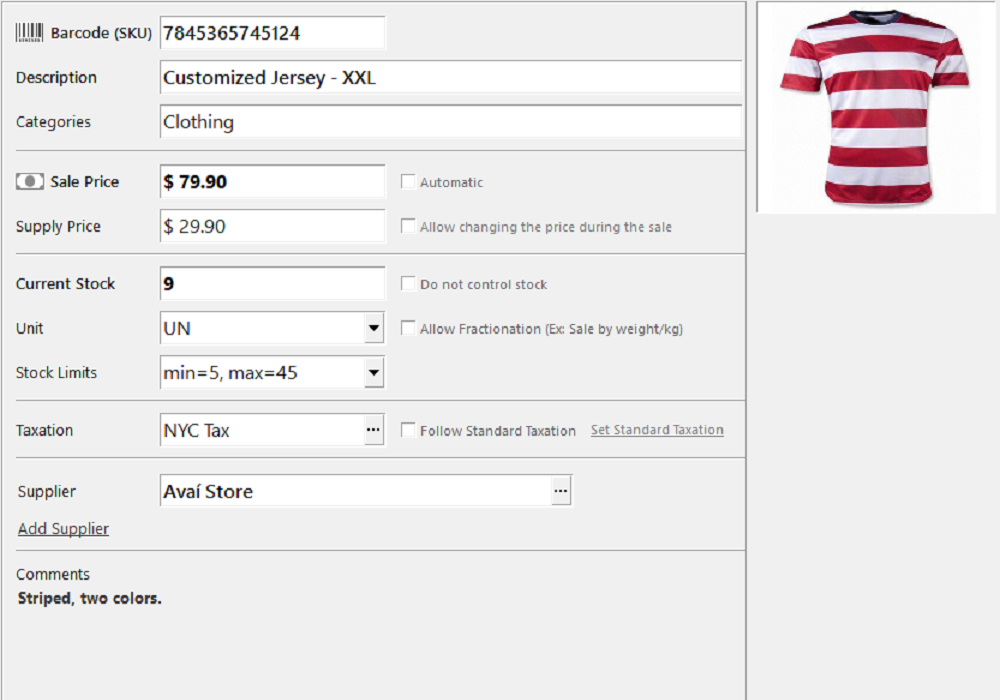Open the Supplier picker via the ellipsis button
Screen dimensions: 1000x700
pos(560,490)
